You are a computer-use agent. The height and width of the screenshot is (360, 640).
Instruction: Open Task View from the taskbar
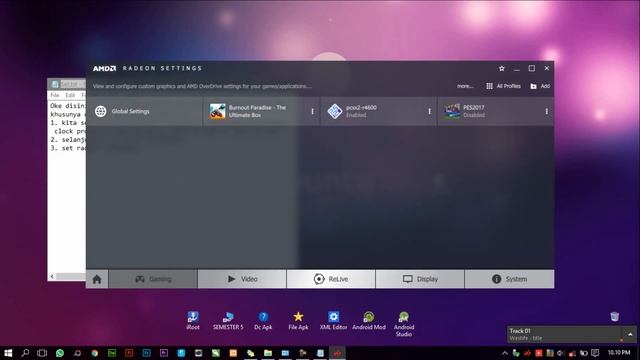click(x=42, y=353)
